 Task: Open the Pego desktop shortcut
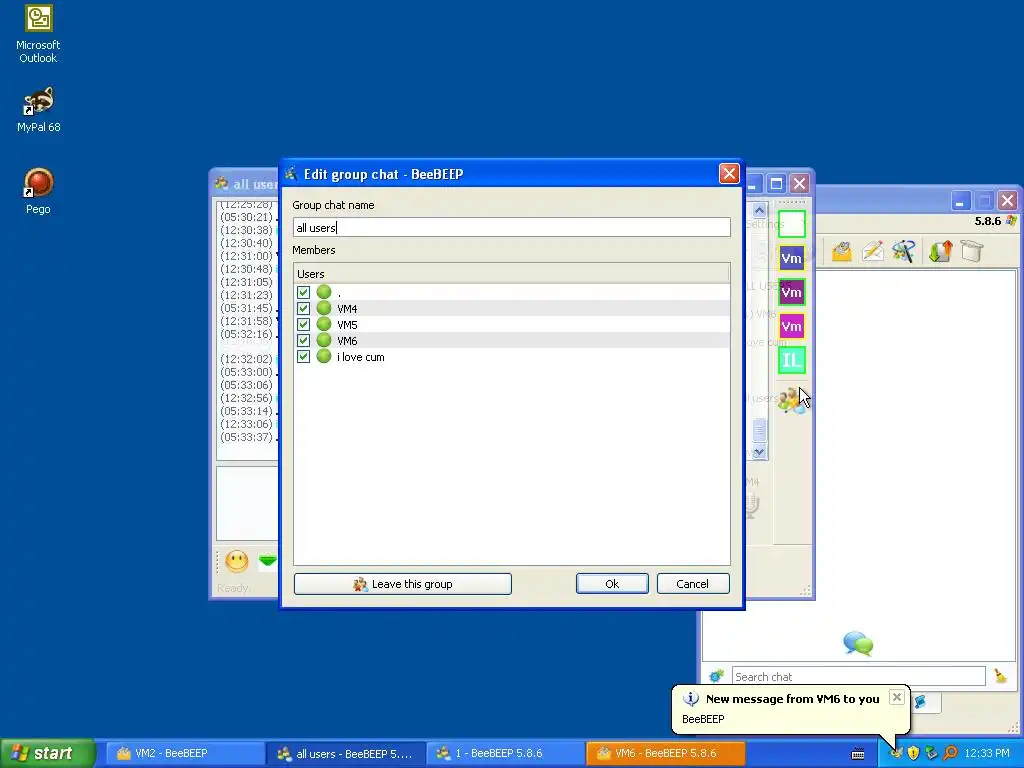tap(38, 191)
